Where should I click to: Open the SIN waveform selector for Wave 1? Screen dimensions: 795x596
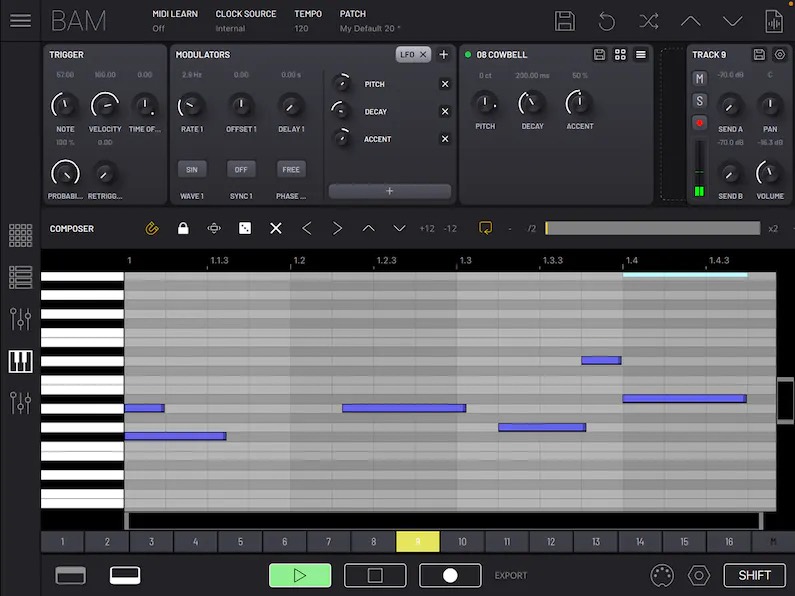tap(191, 169)
